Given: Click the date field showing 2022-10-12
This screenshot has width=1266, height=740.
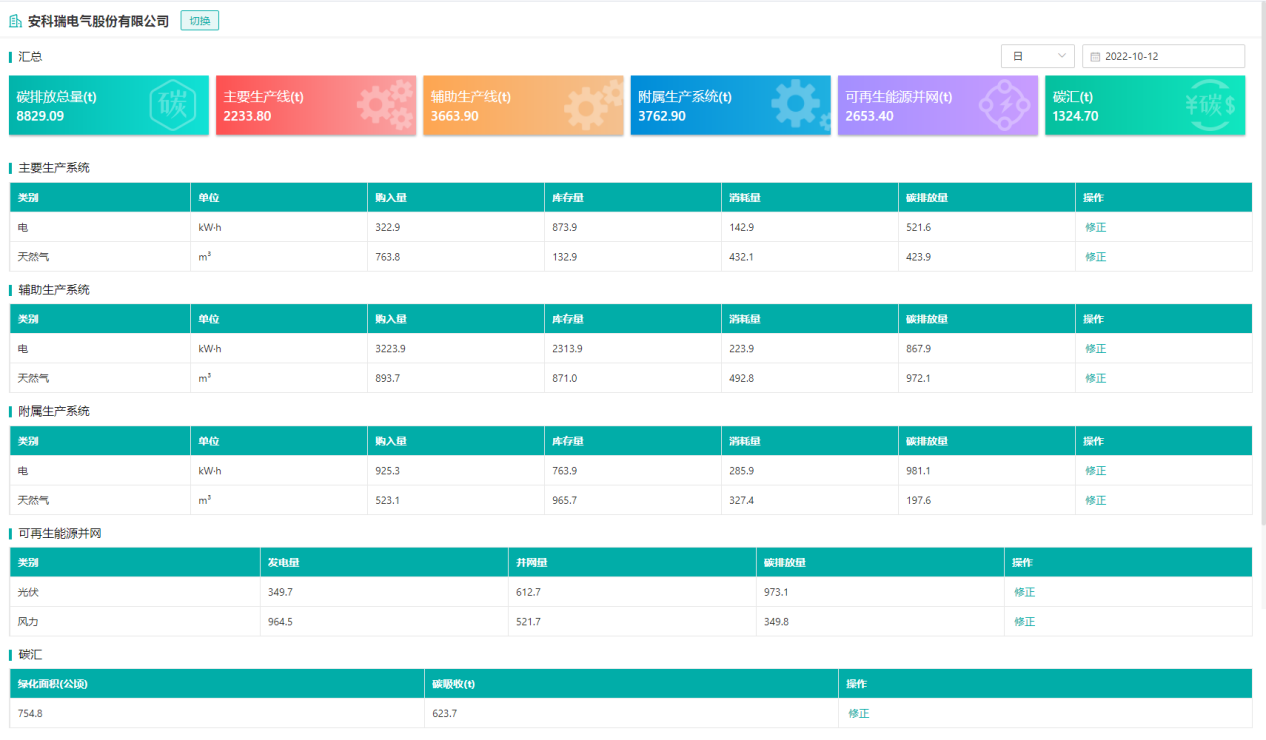Looking at the screenshot, I should [1163, 57].
